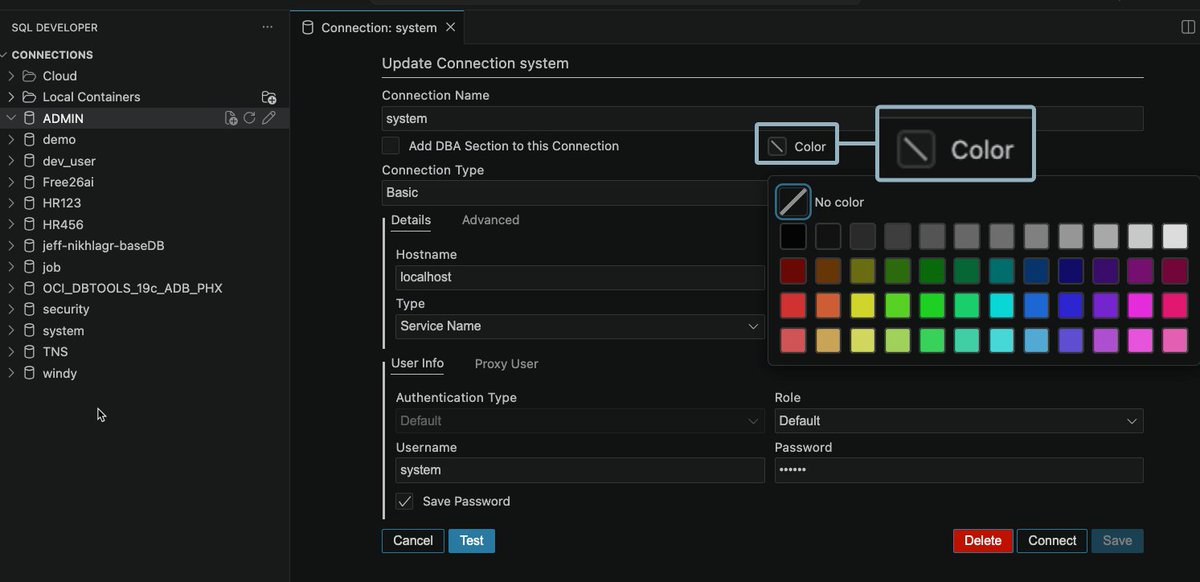Pick the dark maroon red swatch
The image size is (1200, 582).
coord(793,271)
